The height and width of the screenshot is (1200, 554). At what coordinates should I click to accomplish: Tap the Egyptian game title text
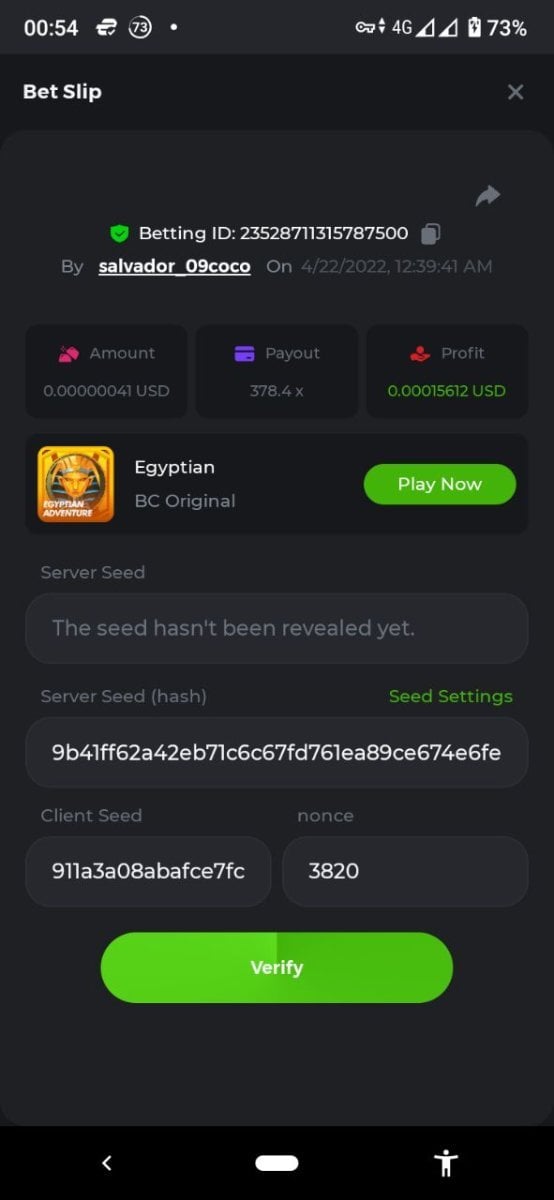coord(174,467)
